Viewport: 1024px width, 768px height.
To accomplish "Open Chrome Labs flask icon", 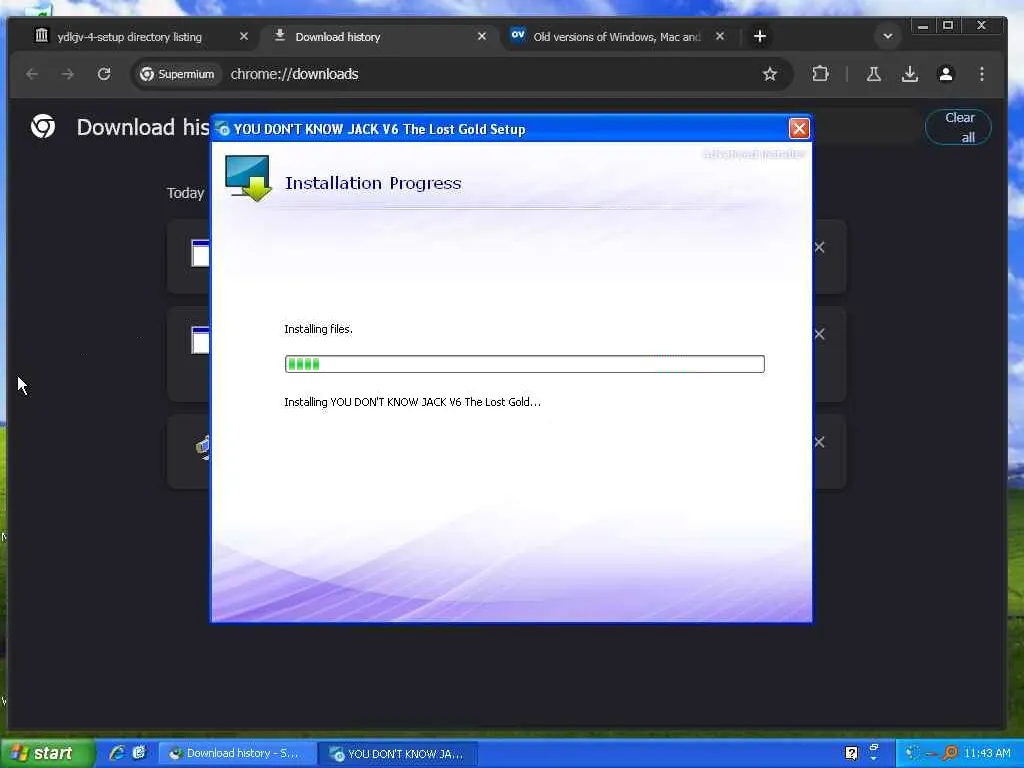I will point(874,74).
